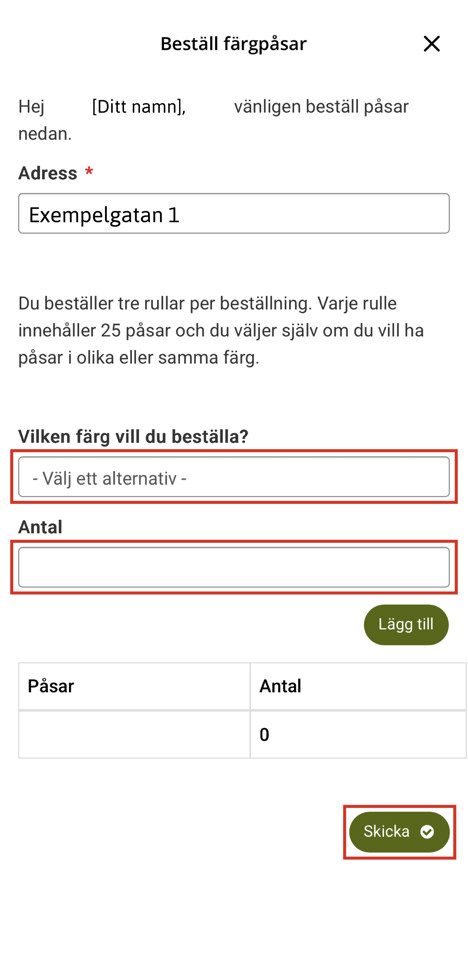Image resolution: width=468 pixels, height=966 pixels.
Task: Click the Adress field label
Action: point(47,173)
